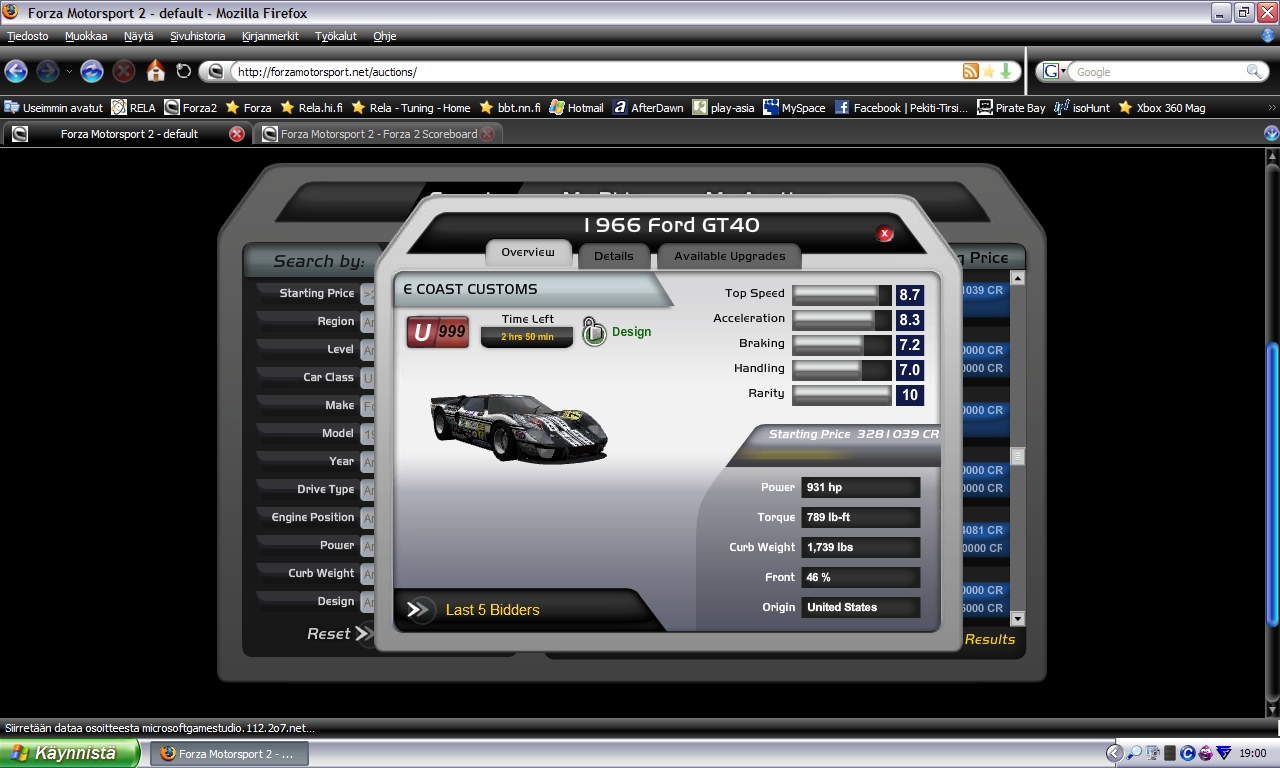Click the RSS feed icon in address bar
1280x768 pixels.
click(969, 72)
